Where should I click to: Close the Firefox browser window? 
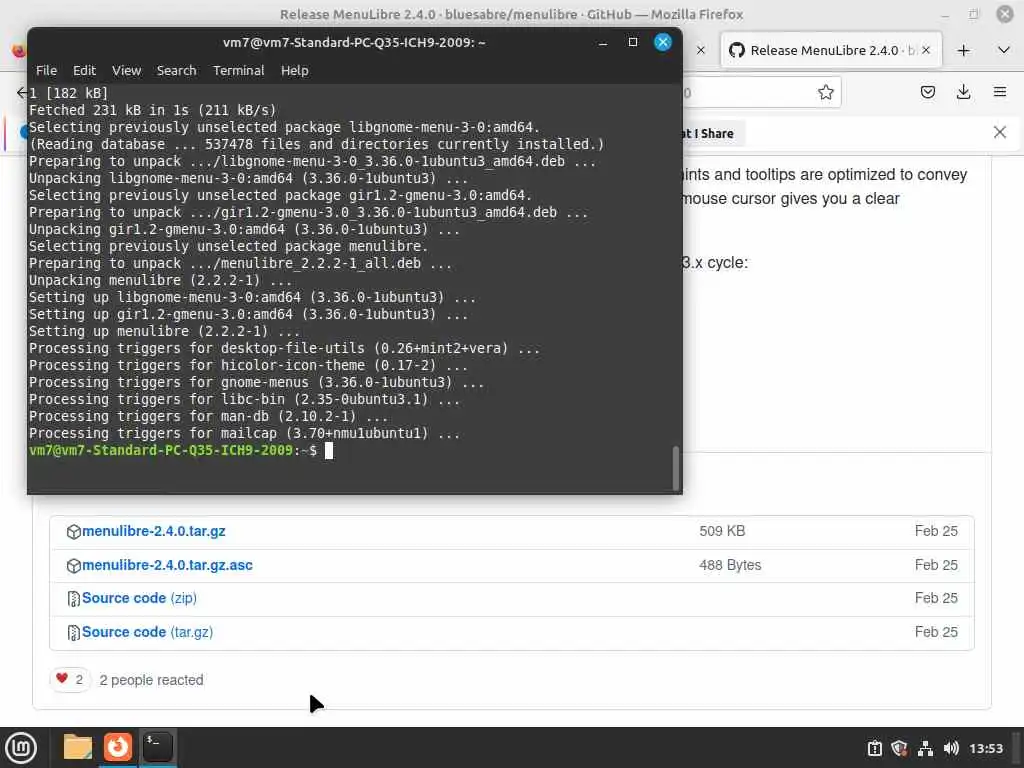point(1004,14)
